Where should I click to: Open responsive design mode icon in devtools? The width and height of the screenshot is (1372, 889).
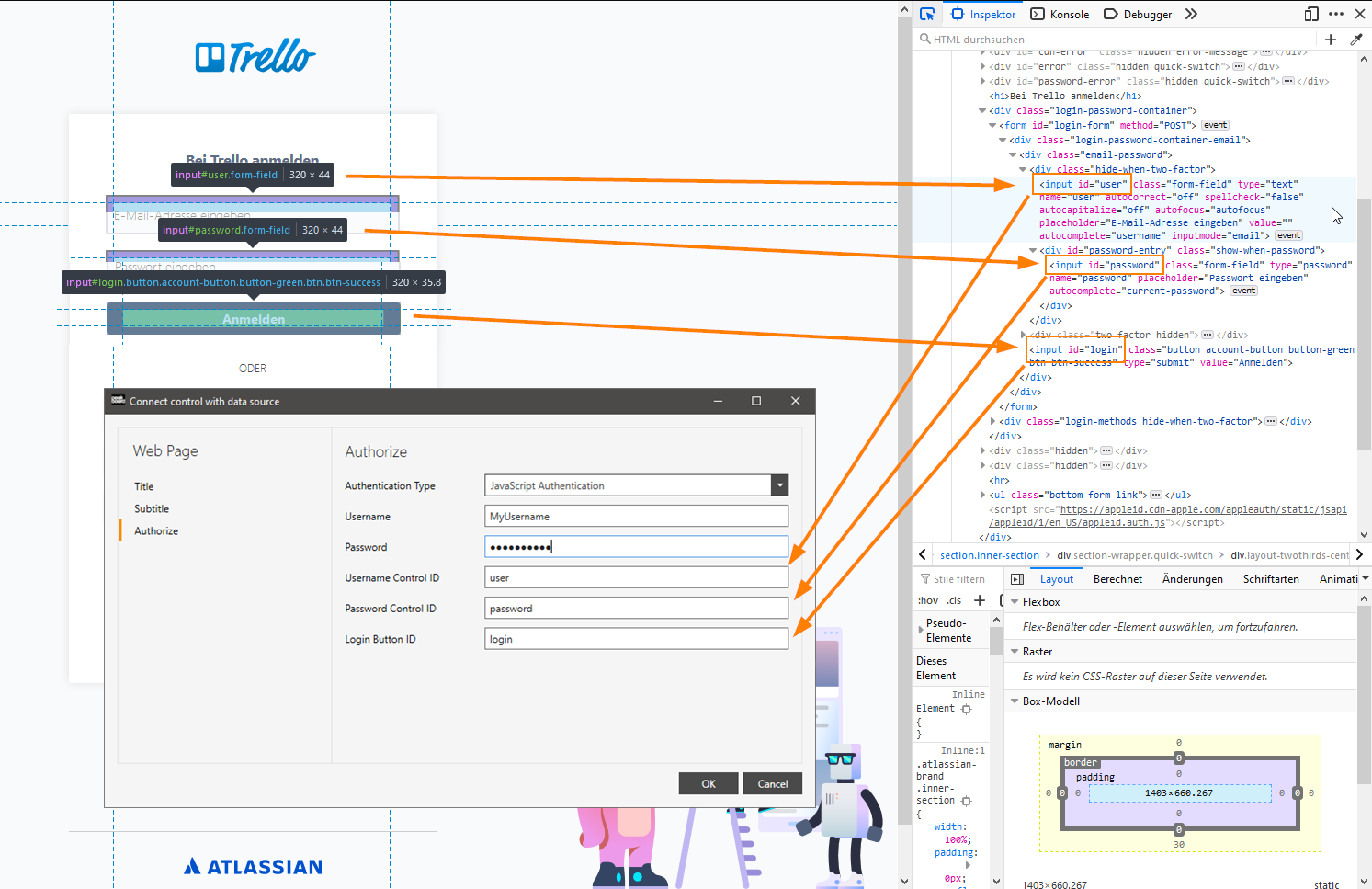[1311, 14]
